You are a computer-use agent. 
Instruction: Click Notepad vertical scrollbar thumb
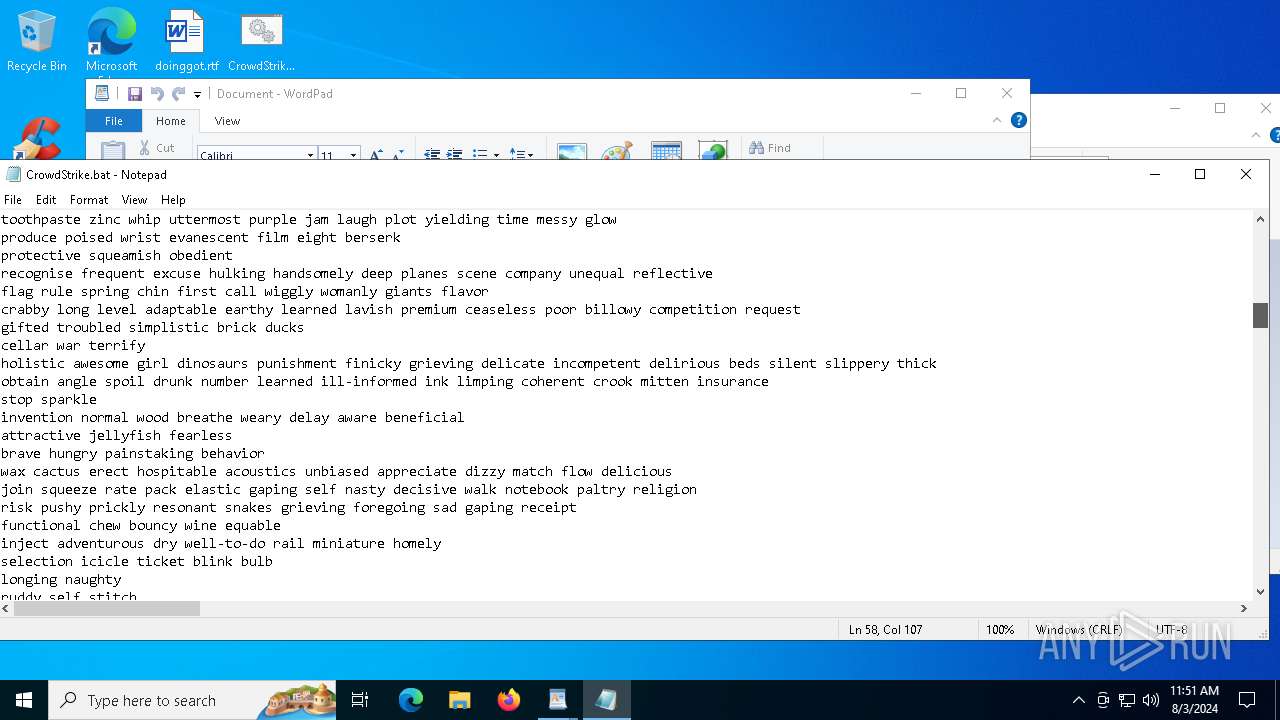click(1260, 315)
